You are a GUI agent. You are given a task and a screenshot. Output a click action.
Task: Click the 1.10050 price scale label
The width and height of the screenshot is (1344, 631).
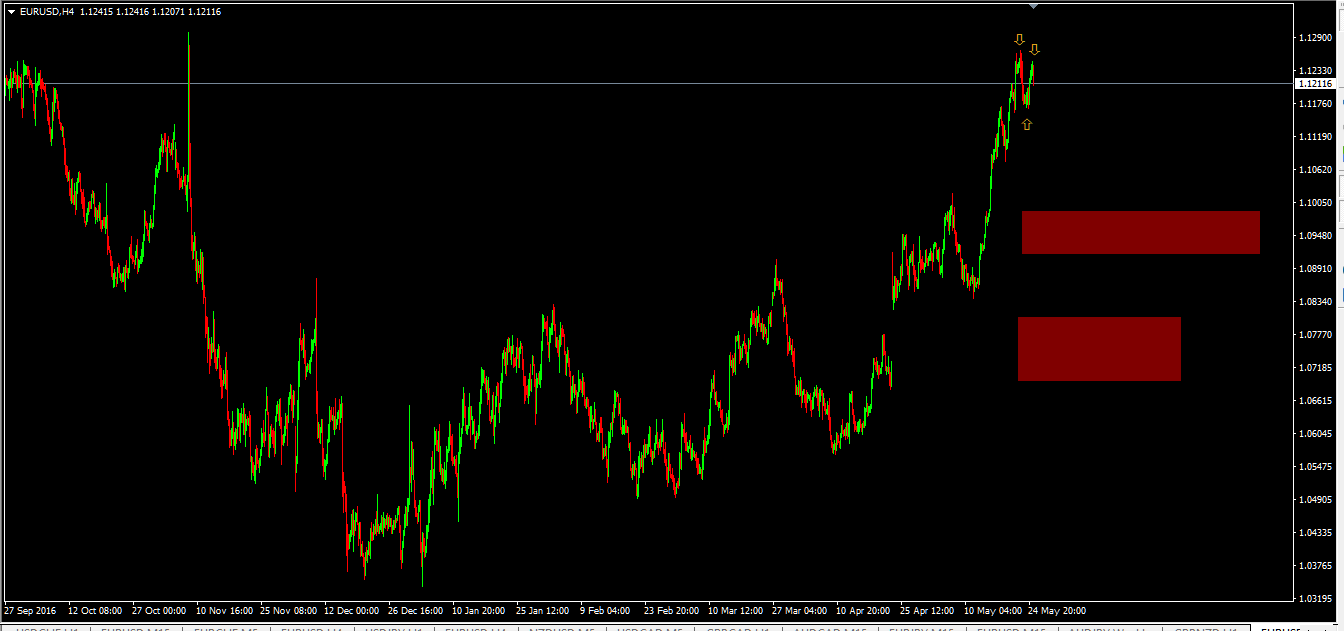click(1314, 203)
